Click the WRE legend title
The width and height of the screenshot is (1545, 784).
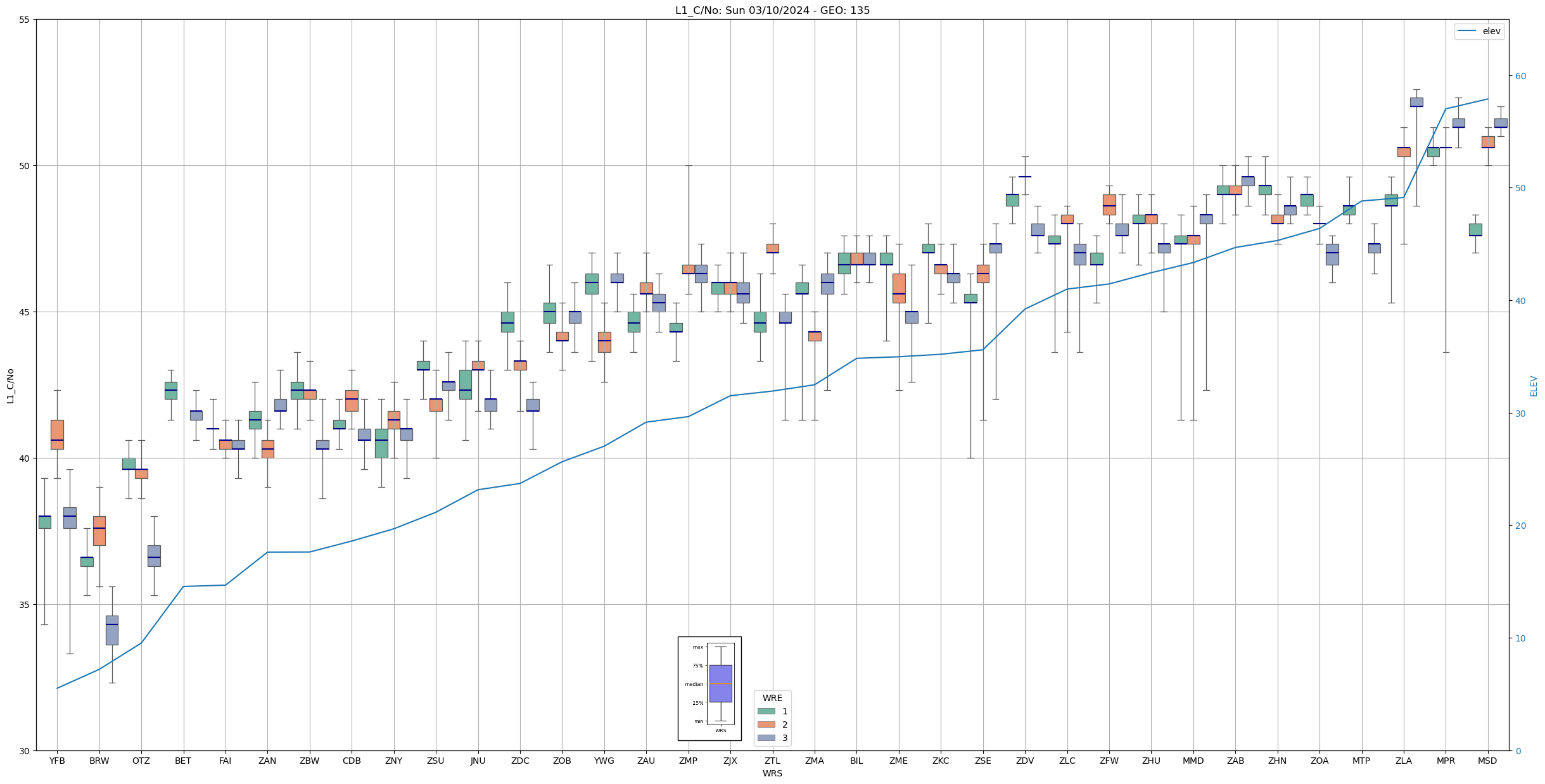(772, 698)
